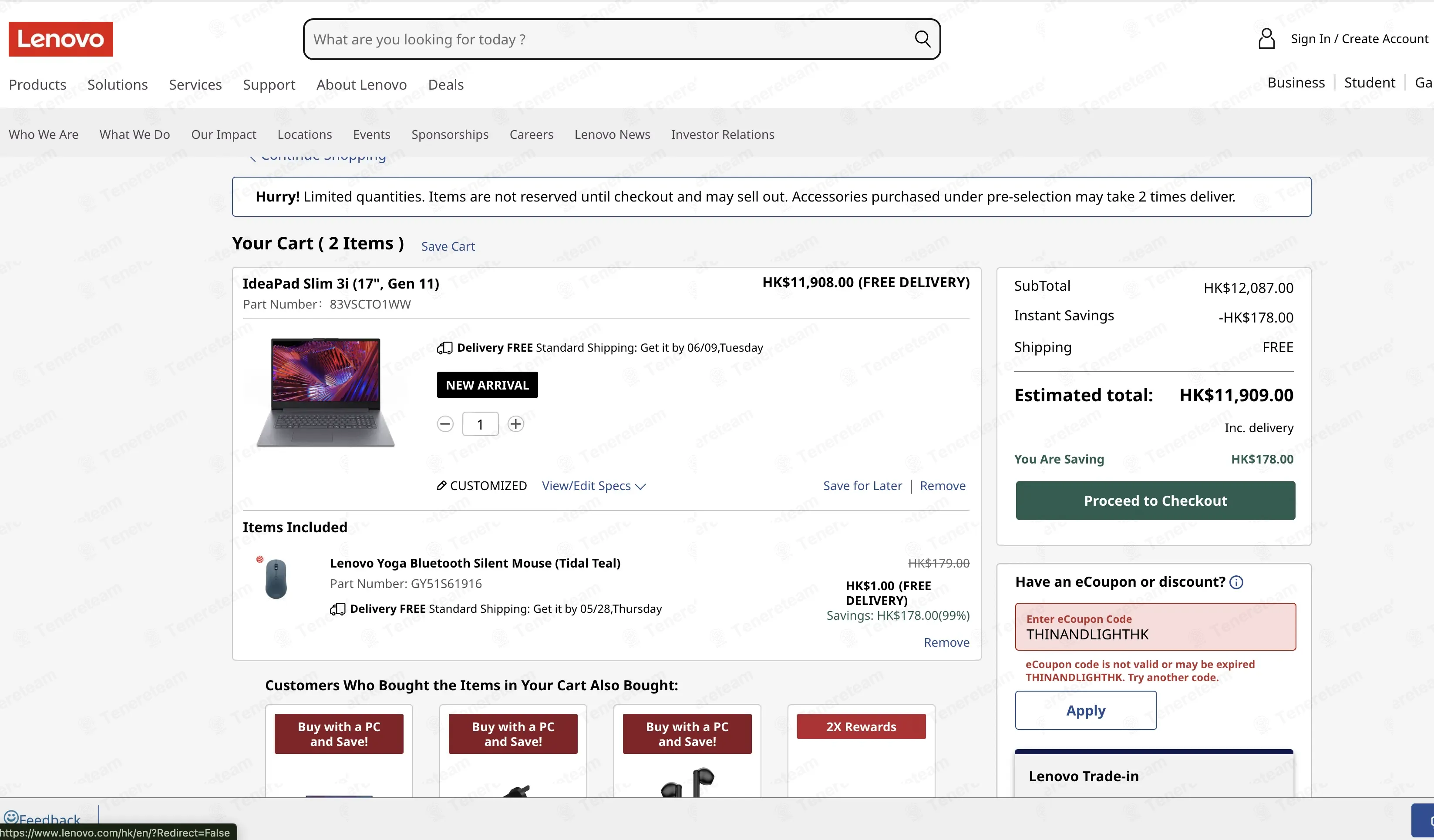Click Proceed to Checkout button
The width and height of the screenshot is (1434, 840).
click(x=1155, y=501)
